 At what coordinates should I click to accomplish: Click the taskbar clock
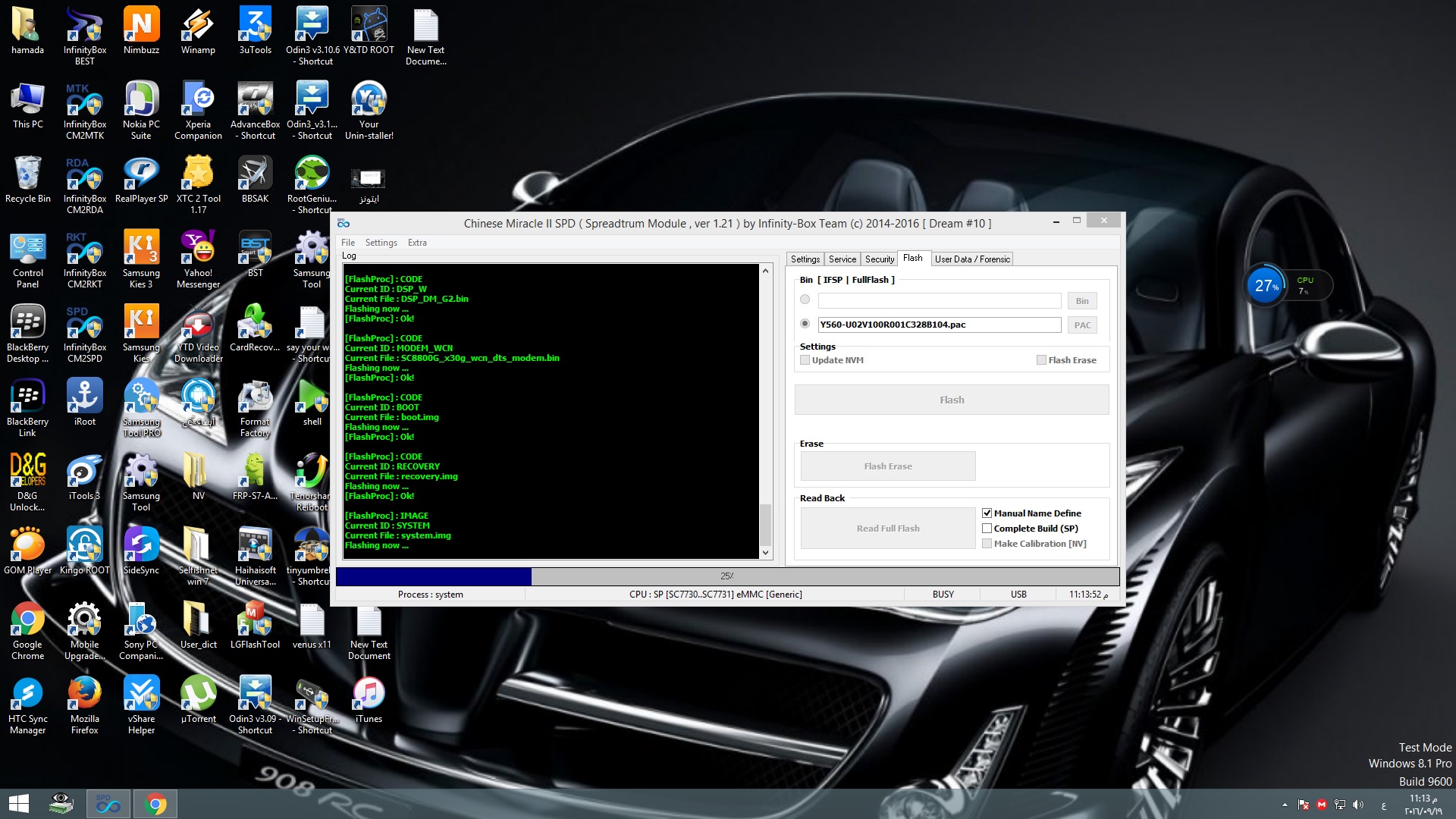coord(1423,805)
